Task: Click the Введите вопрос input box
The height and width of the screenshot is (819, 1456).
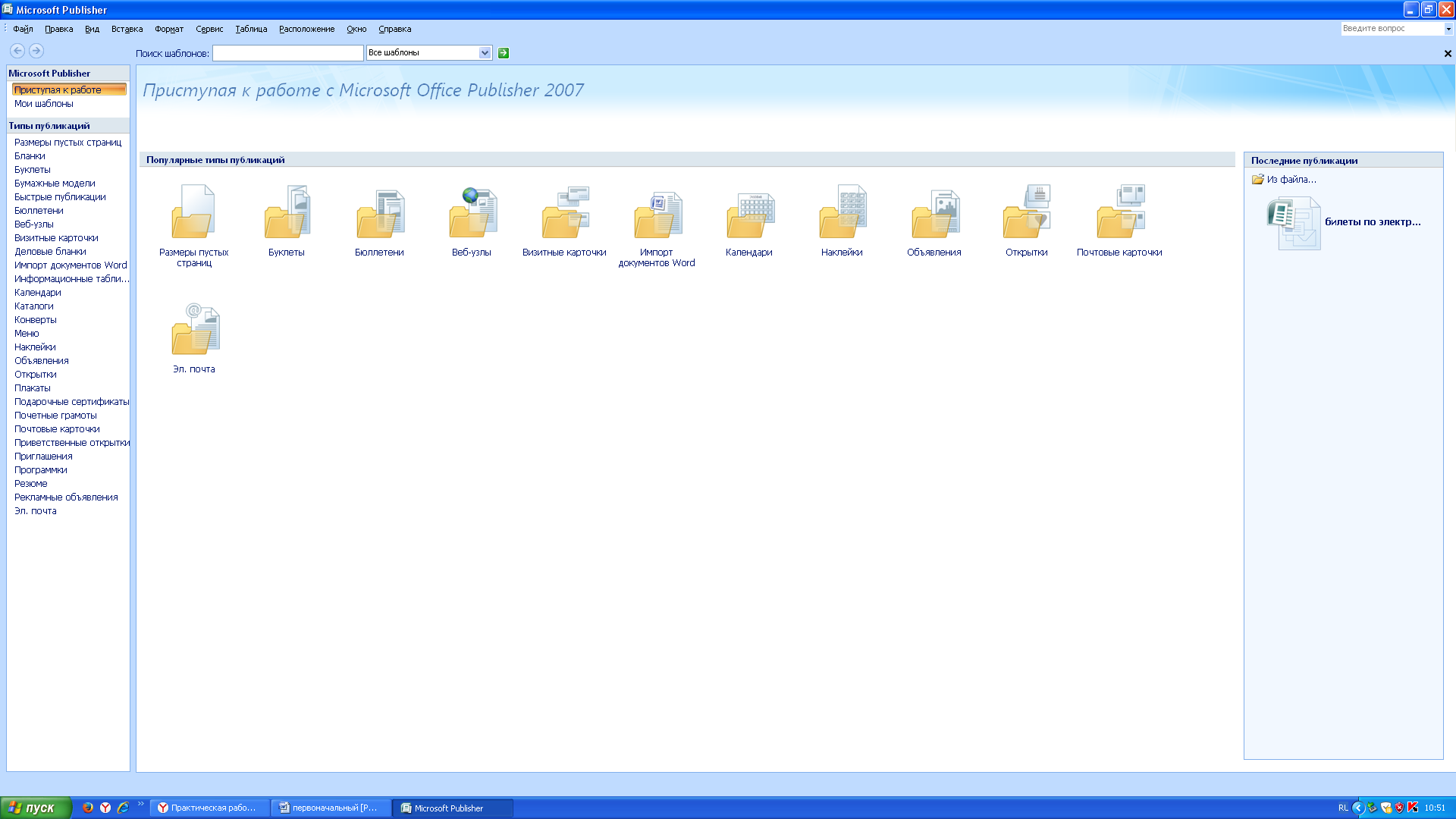Action: pyautogui.click(x=1392, y=29)
